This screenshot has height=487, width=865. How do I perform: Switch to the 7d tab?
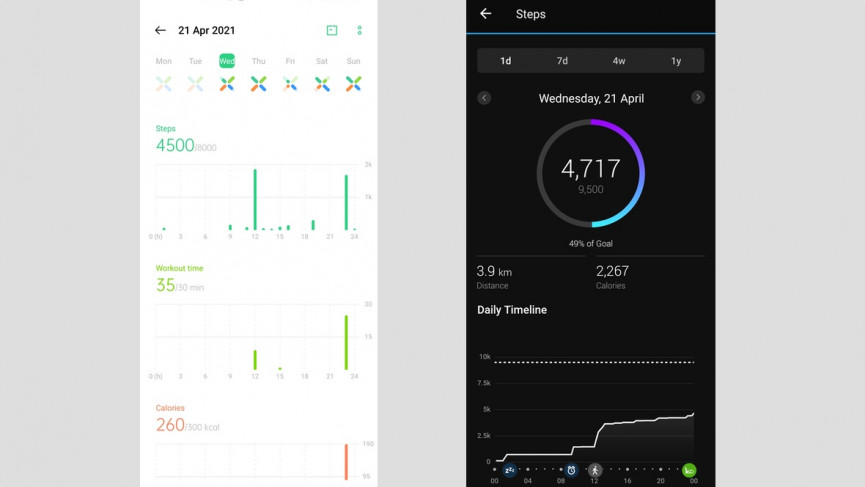click(x=562, y=61)
